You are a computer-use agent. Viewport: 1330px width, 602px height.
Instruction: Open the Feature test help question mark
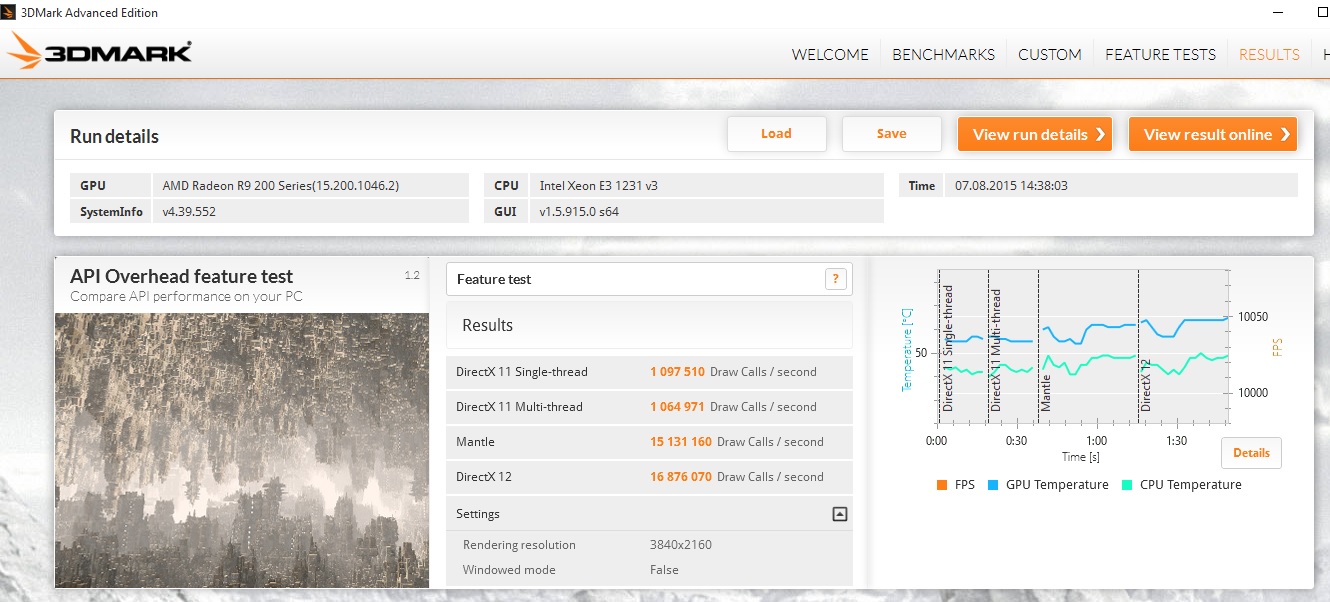(836, 279)
